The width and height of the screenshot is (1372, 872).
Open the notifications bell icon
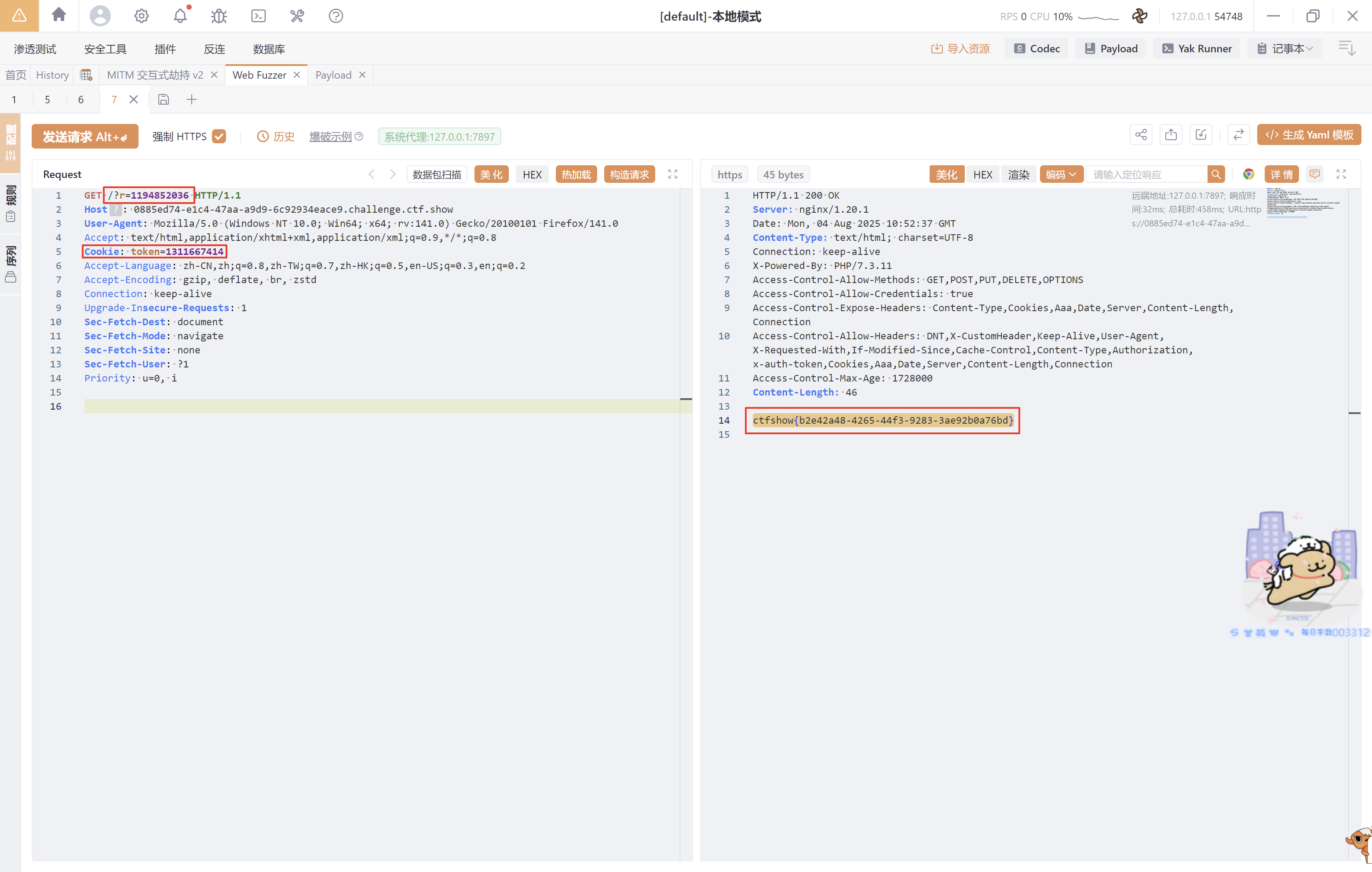[x=180, y=15]
